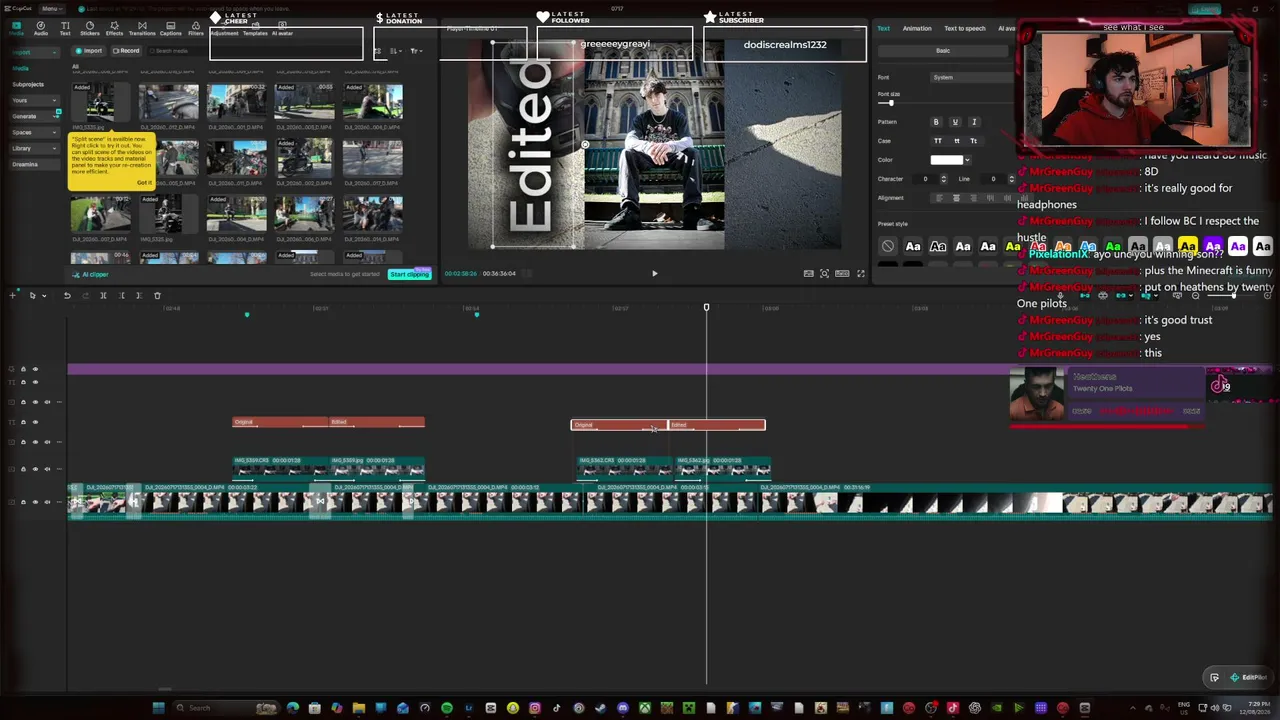
Task: Click the Start clipping button
Action: 409,274
